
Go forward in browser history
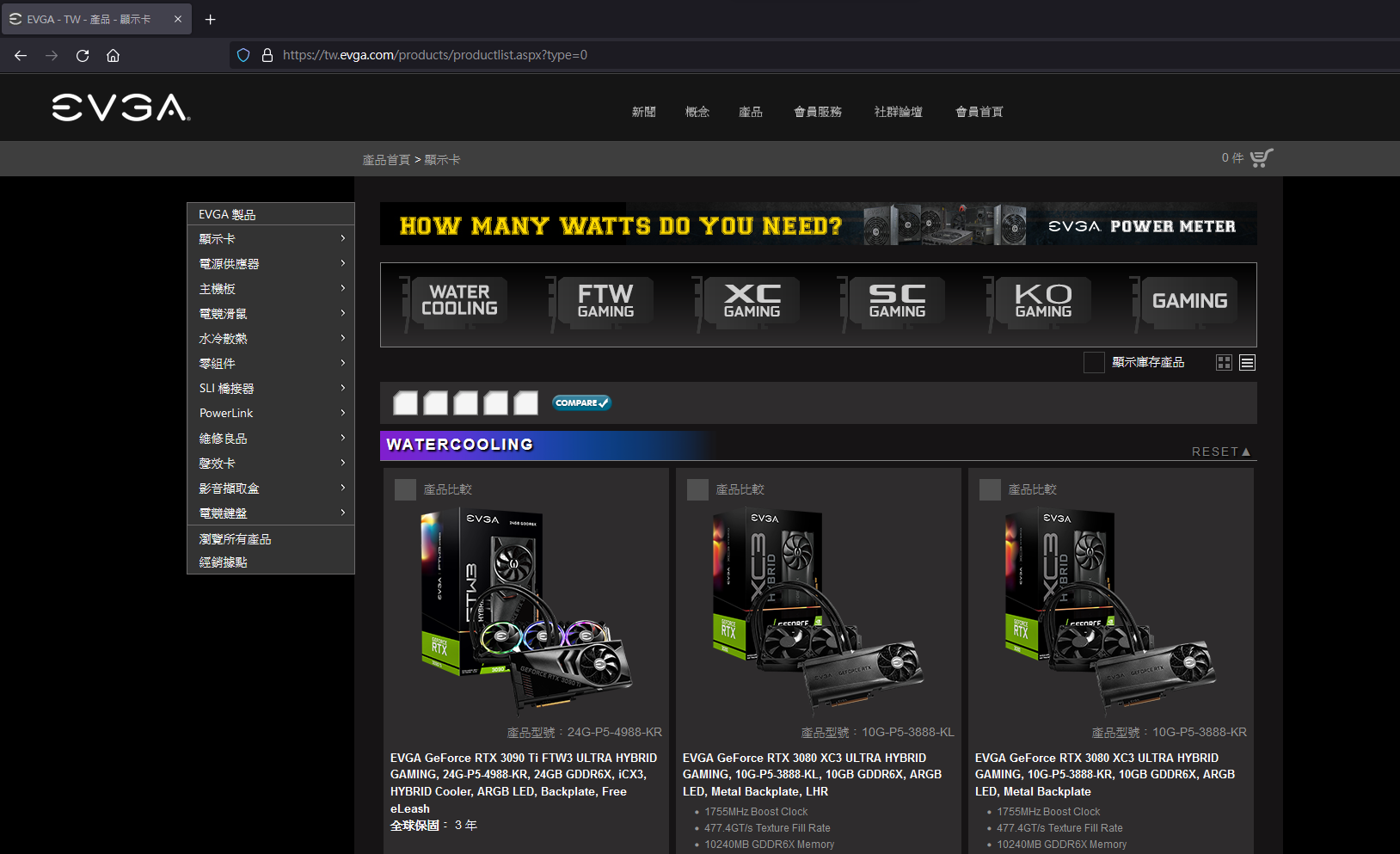coord(52,55)
